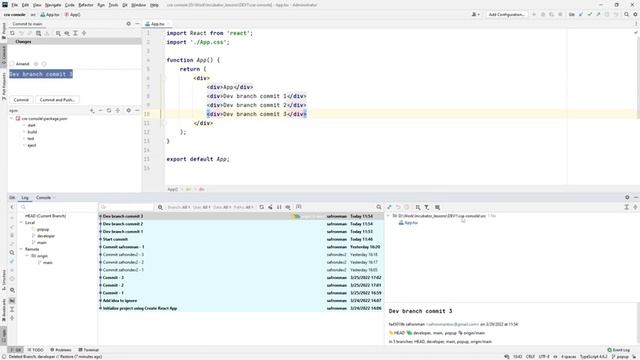The image size is (640, 360).
Task: Click the Git Commit checkmark in top toolbar
Action: click(x=590, y=14)
